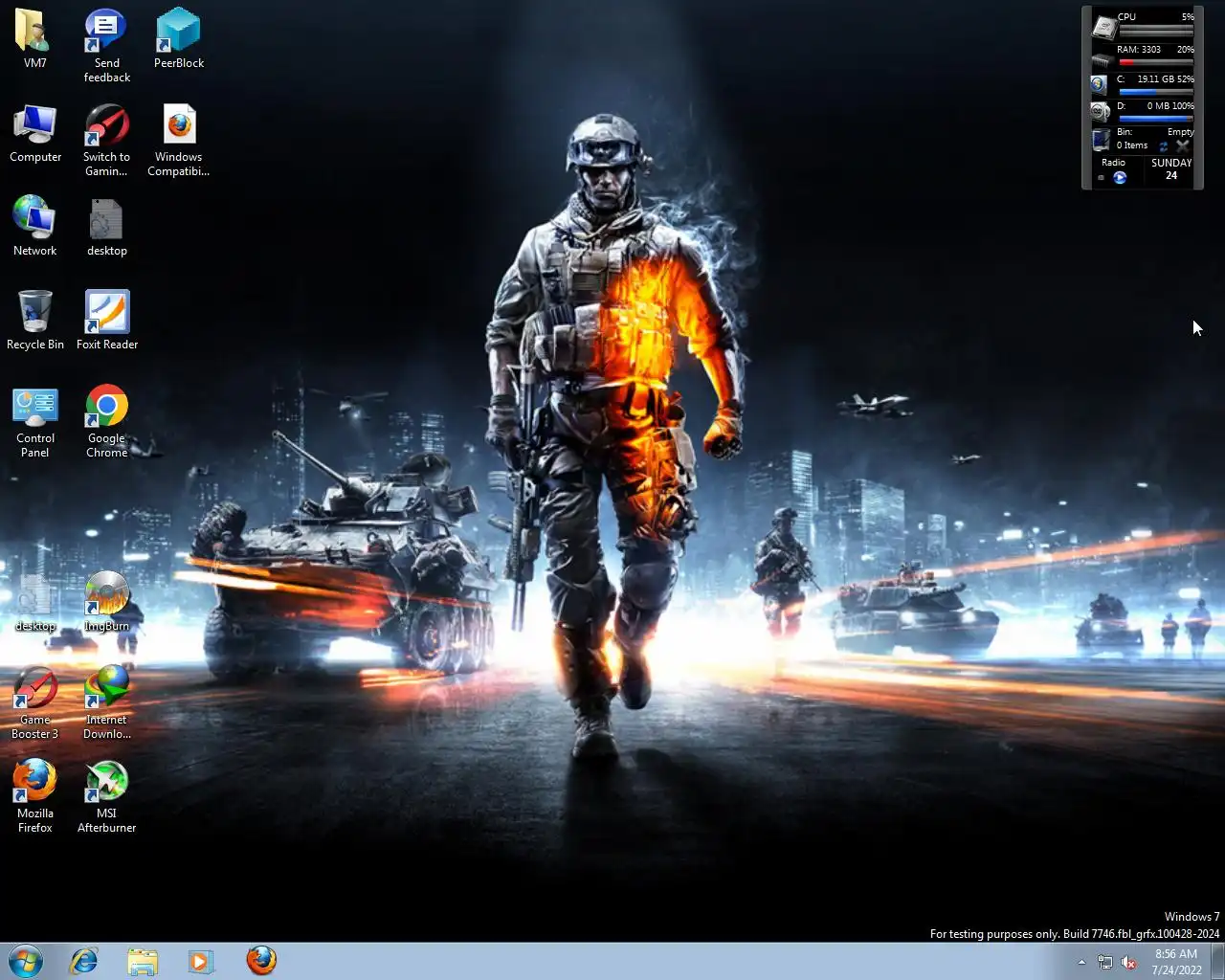Play the Radio in the gadget
Image resolution: width=1225 pixels, height=980 pixels.
coord(1120,177)
